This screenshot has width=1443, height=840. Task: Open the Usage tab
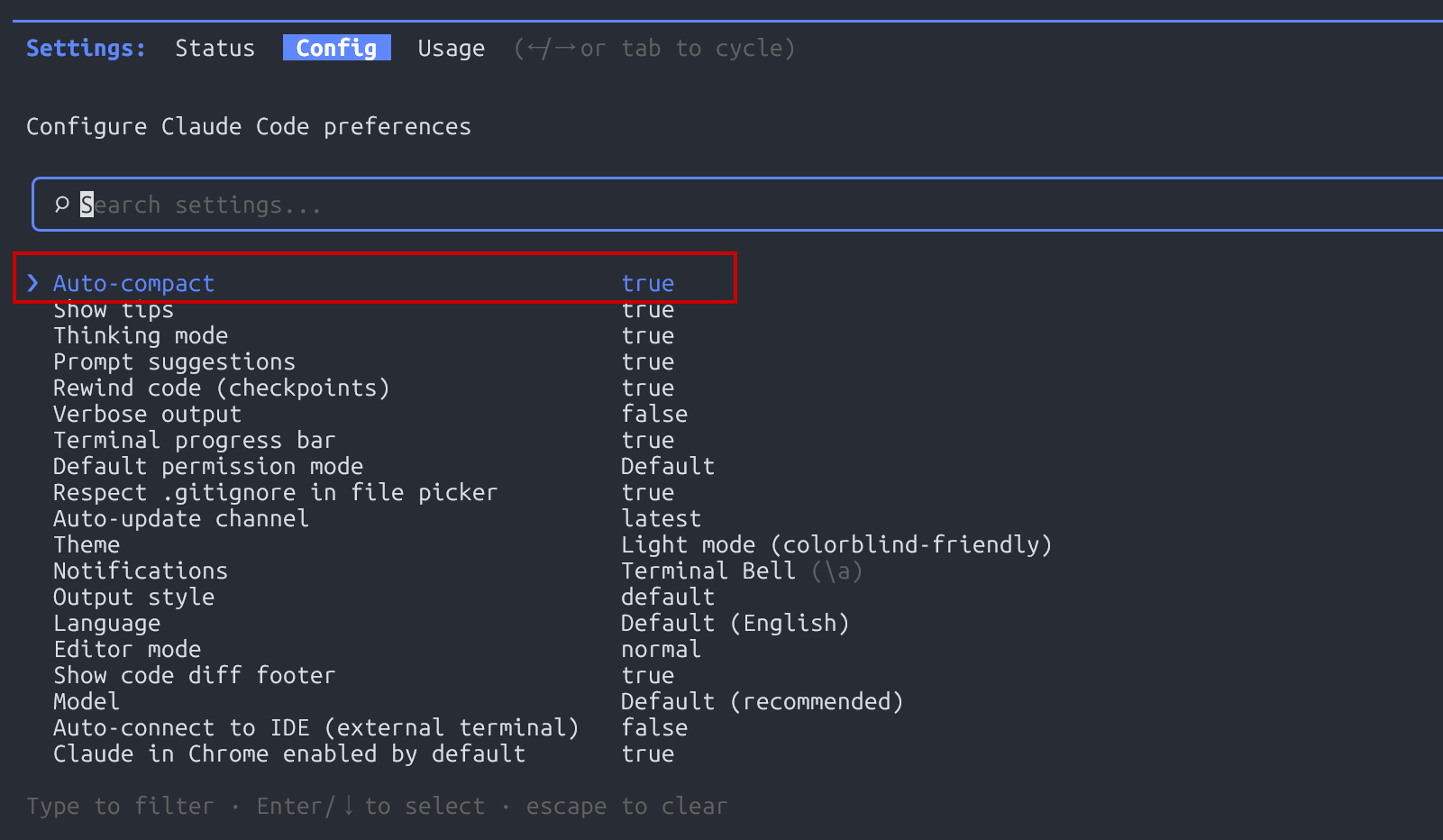click(x=451, y=48)
